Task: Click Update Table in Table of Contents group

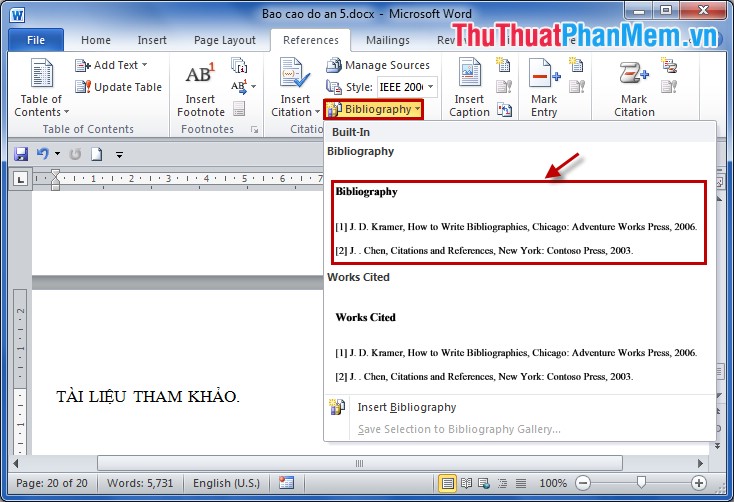Action: 118,87
